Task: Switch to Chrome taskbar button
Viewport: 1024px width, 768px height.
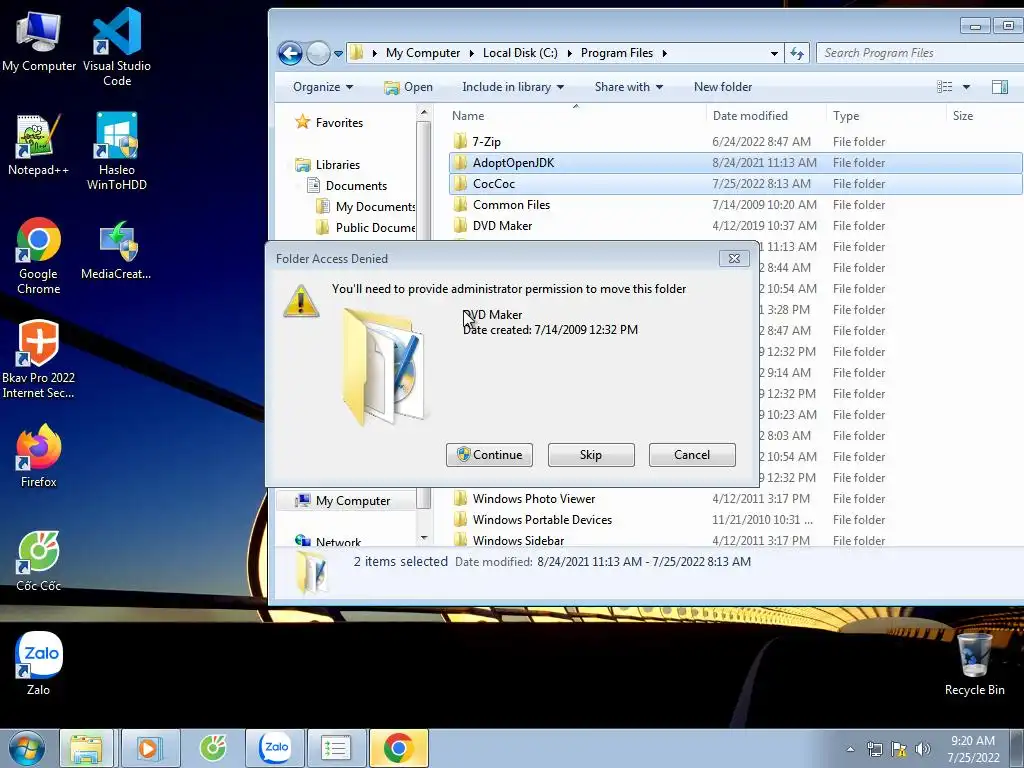Action: point(398,748)
